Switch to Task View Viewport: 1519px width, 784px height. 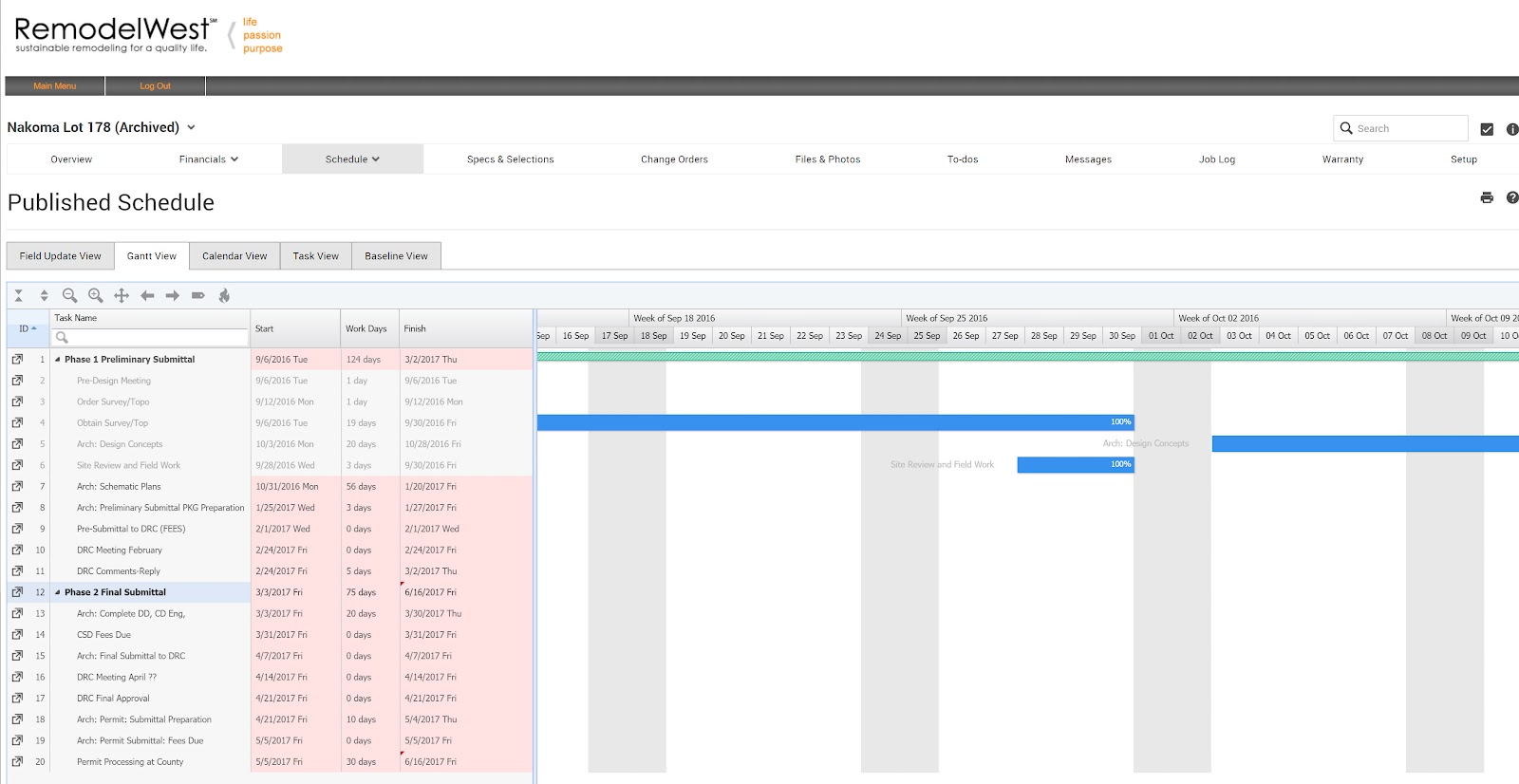(x=316, y=256)
